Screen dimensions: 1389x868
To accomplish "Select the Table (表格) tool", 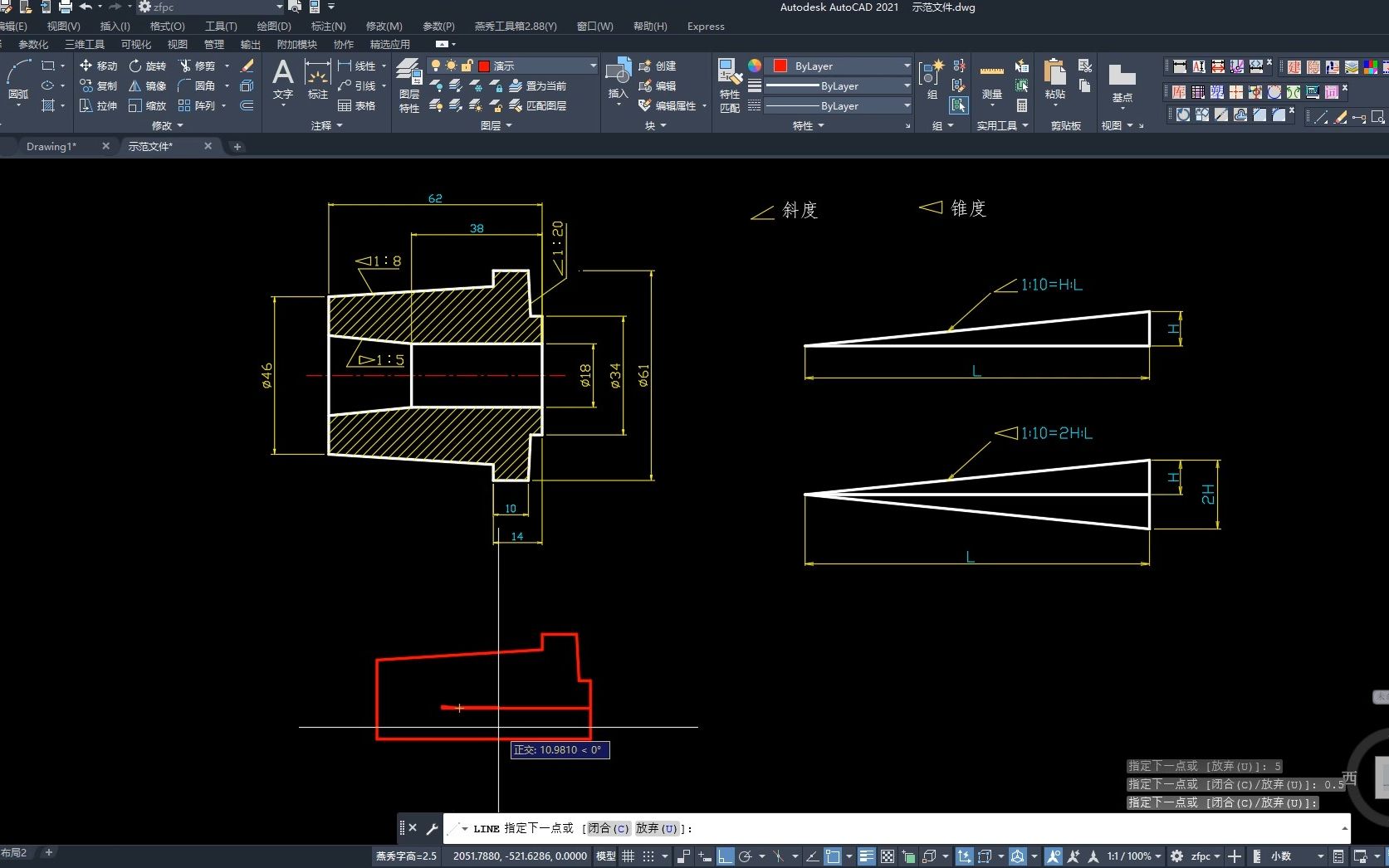I will click(357, 105).
